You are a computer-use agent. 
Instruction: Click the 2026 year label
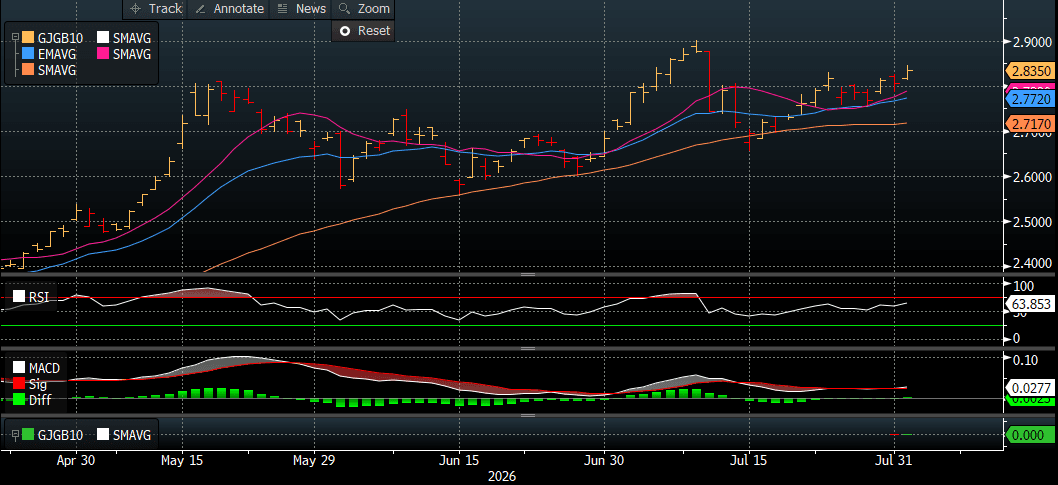502,476
